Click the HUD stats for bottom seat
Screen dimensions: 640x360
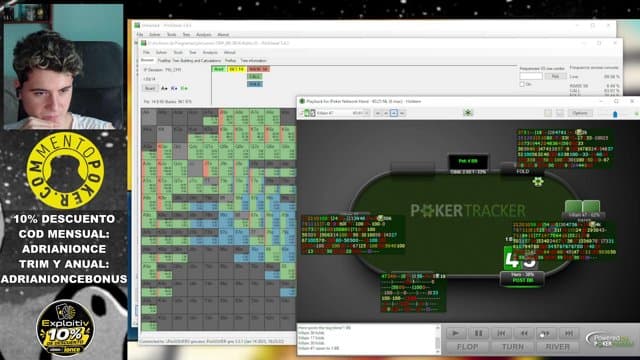[413, 292]
